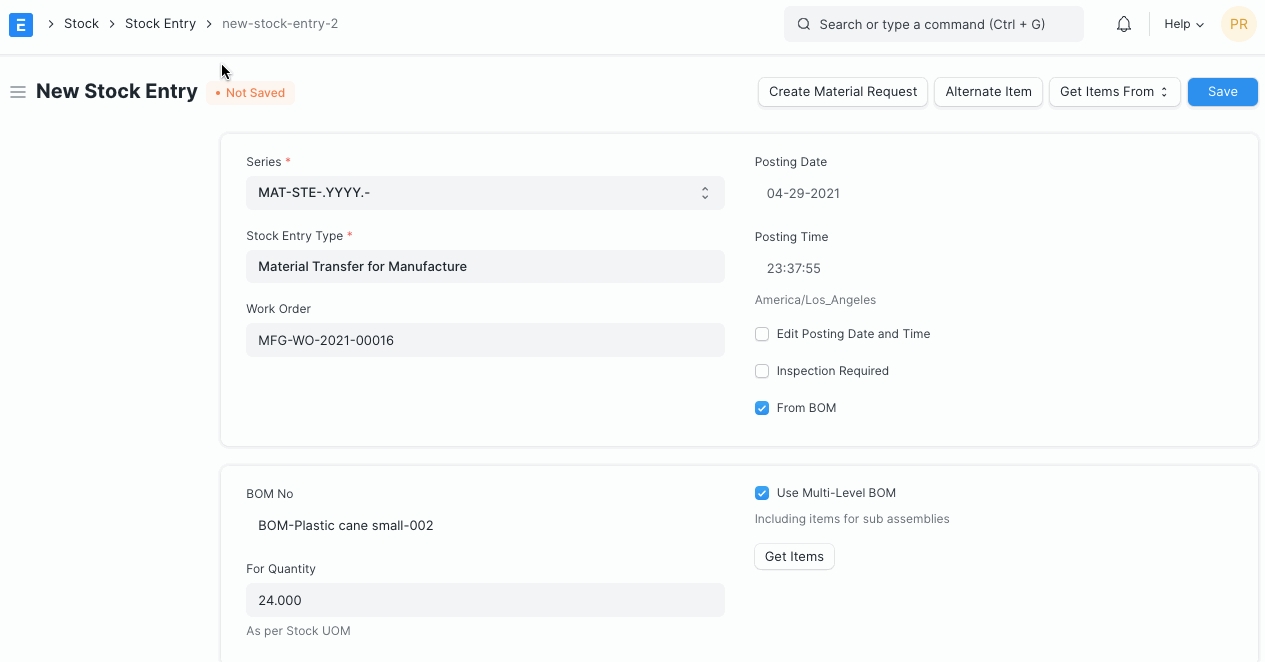Click the search magnifier icon
This screenshot has height=662, width=1265.
point(804,24)
